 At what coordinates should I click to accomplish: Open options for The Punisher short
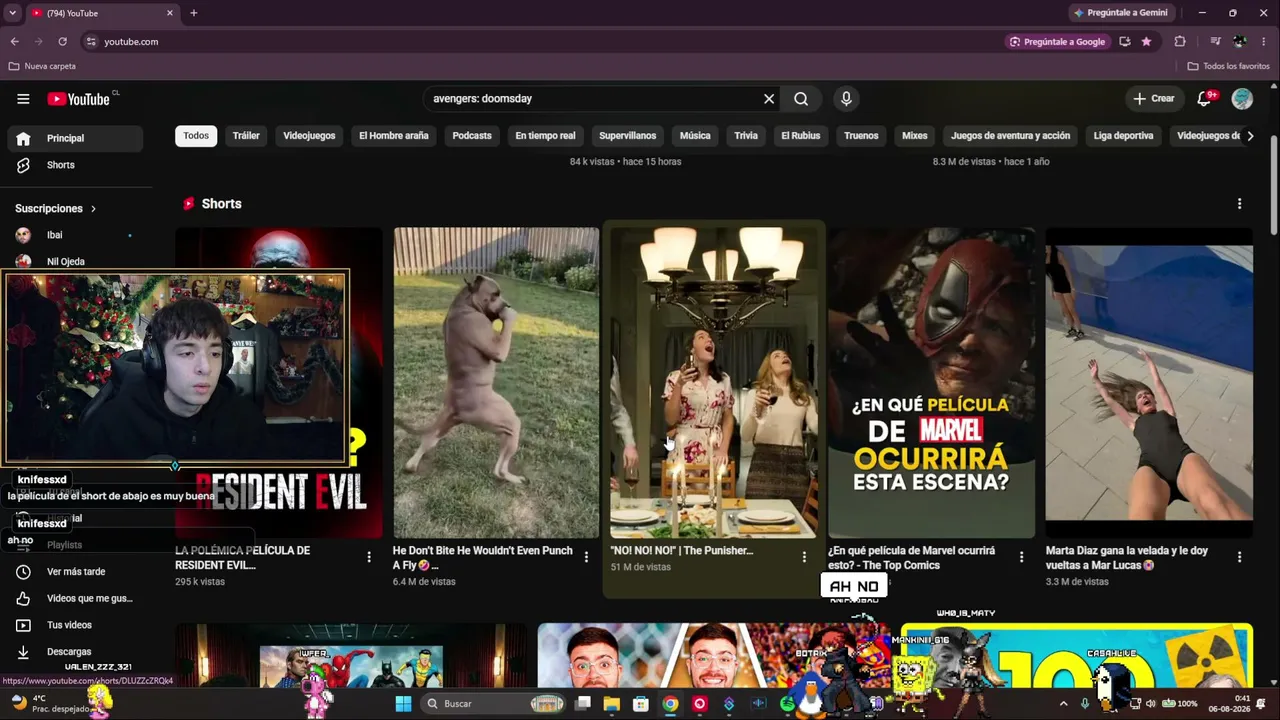804,557
